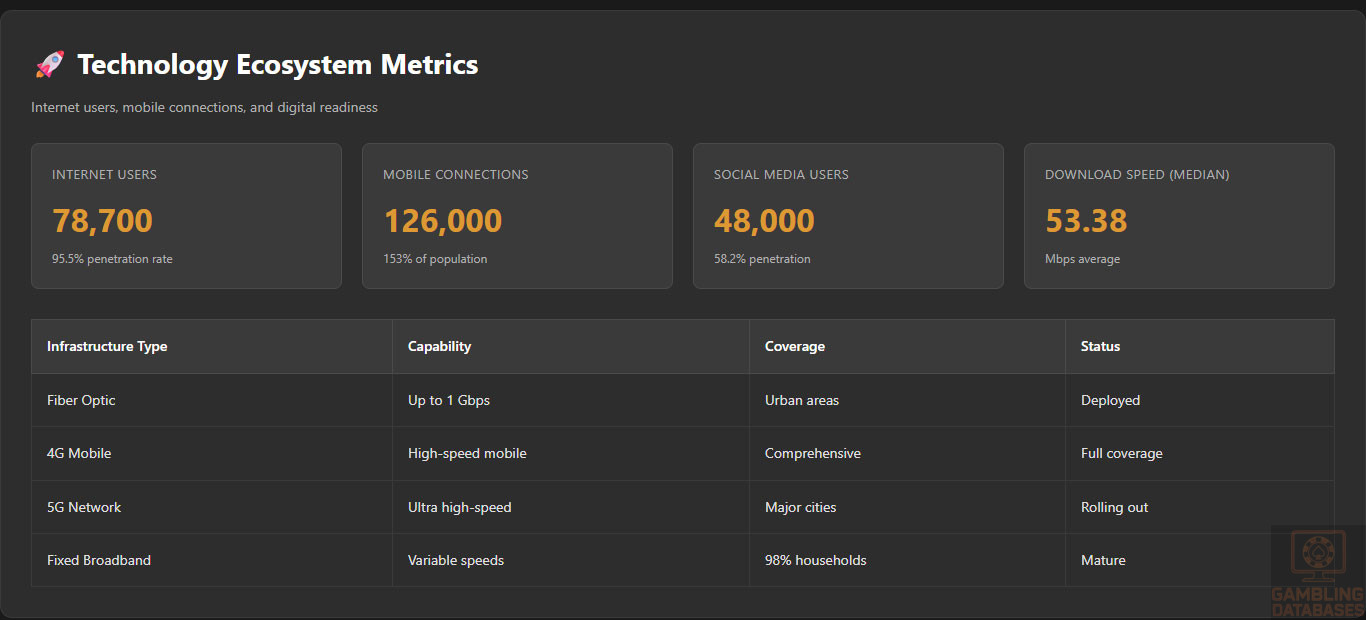Screen dimensions: 1366x620
Task: Click the Capability column header
Action: pyautogui.click(x=439, y=347)
